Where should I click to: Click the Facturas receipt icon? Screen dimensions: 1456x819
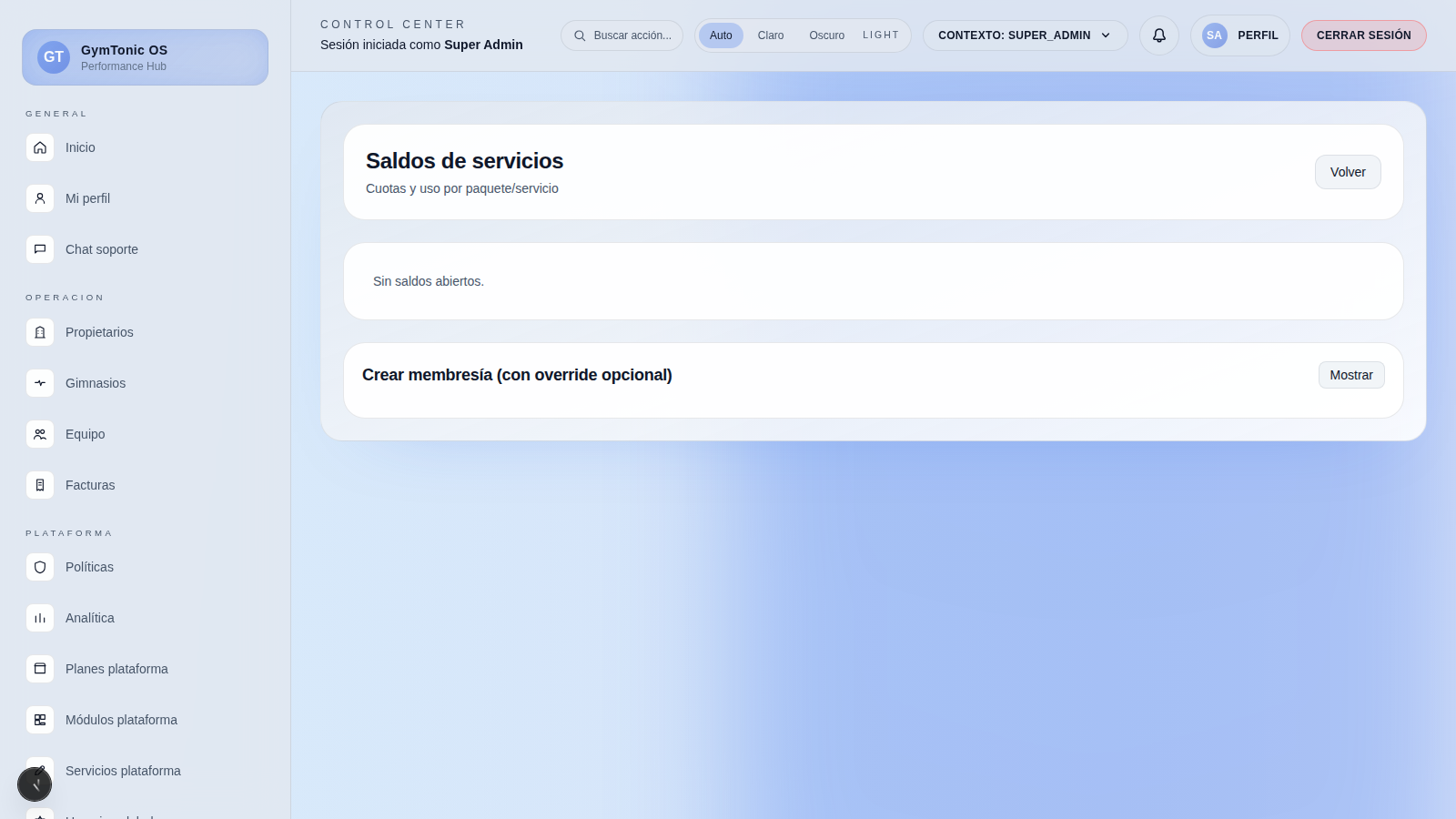[40, 485]
